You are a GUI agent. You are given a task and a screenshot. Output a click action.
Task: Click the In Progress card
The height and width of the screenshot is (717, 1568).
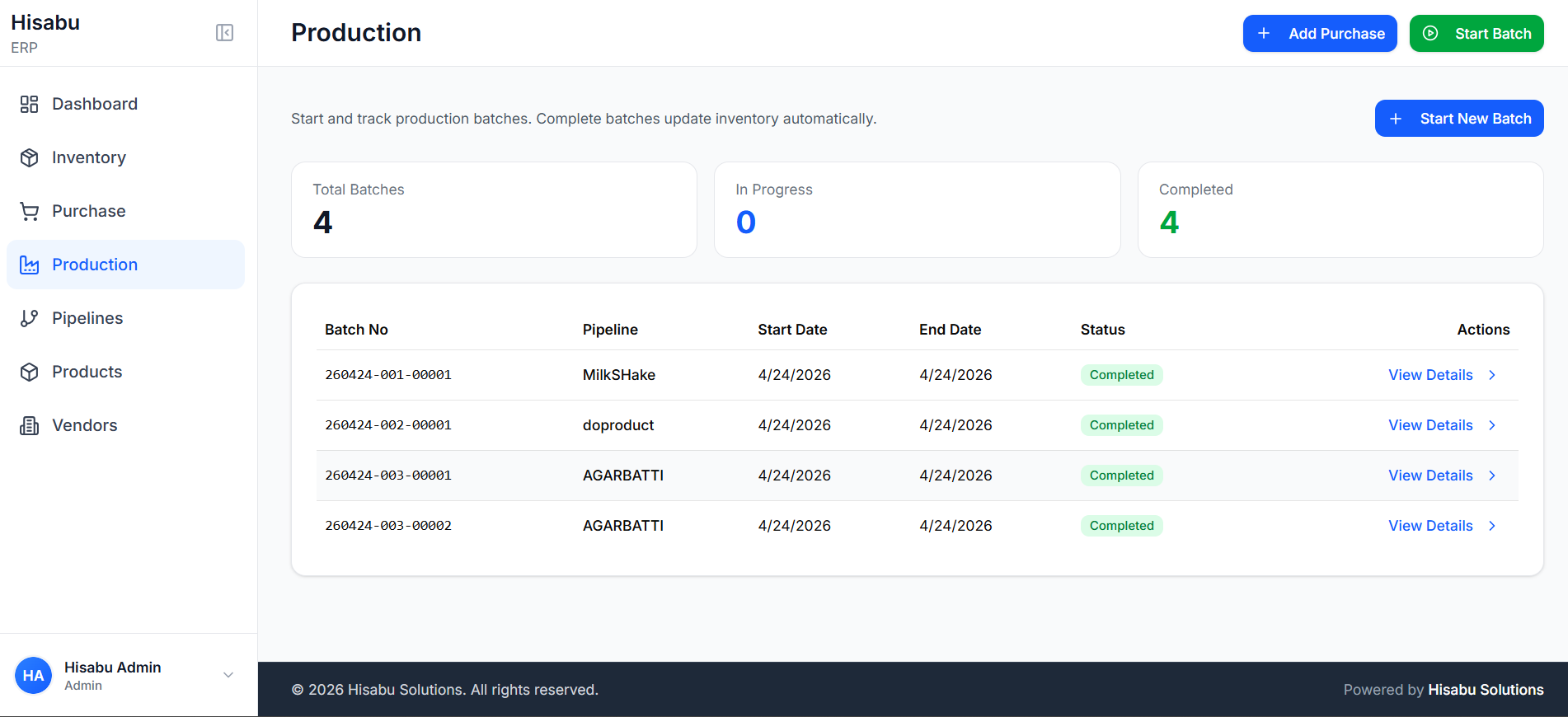(917, 209)
